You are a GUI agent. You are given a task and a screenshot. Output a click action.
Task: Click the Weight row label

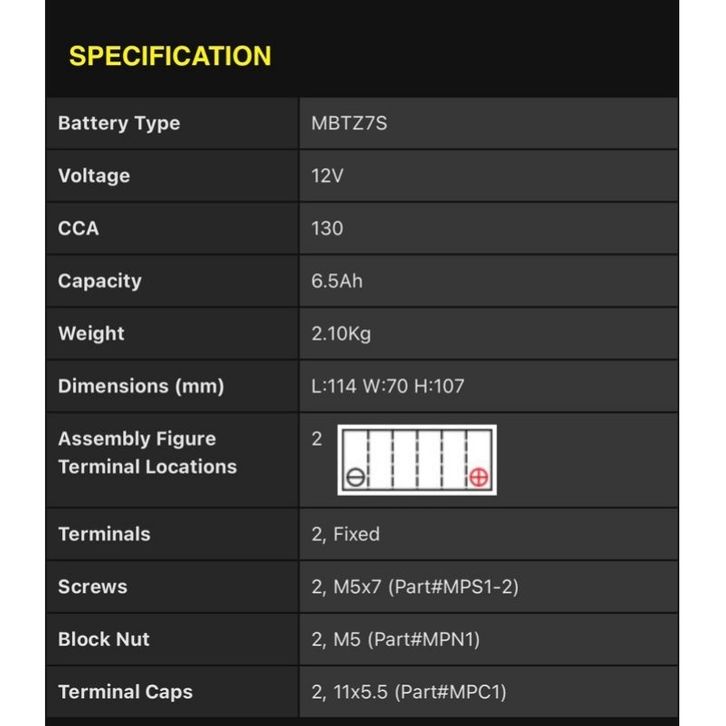91,333
